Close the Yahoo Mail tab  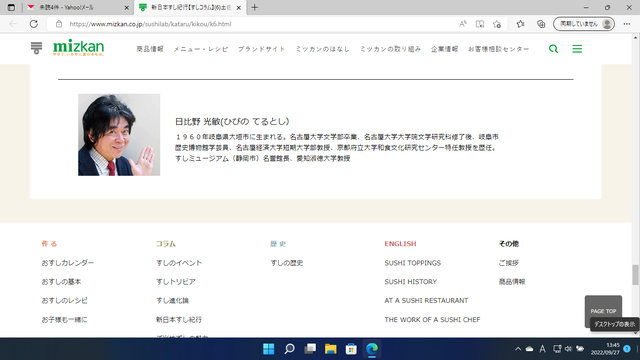coord(127,8)
